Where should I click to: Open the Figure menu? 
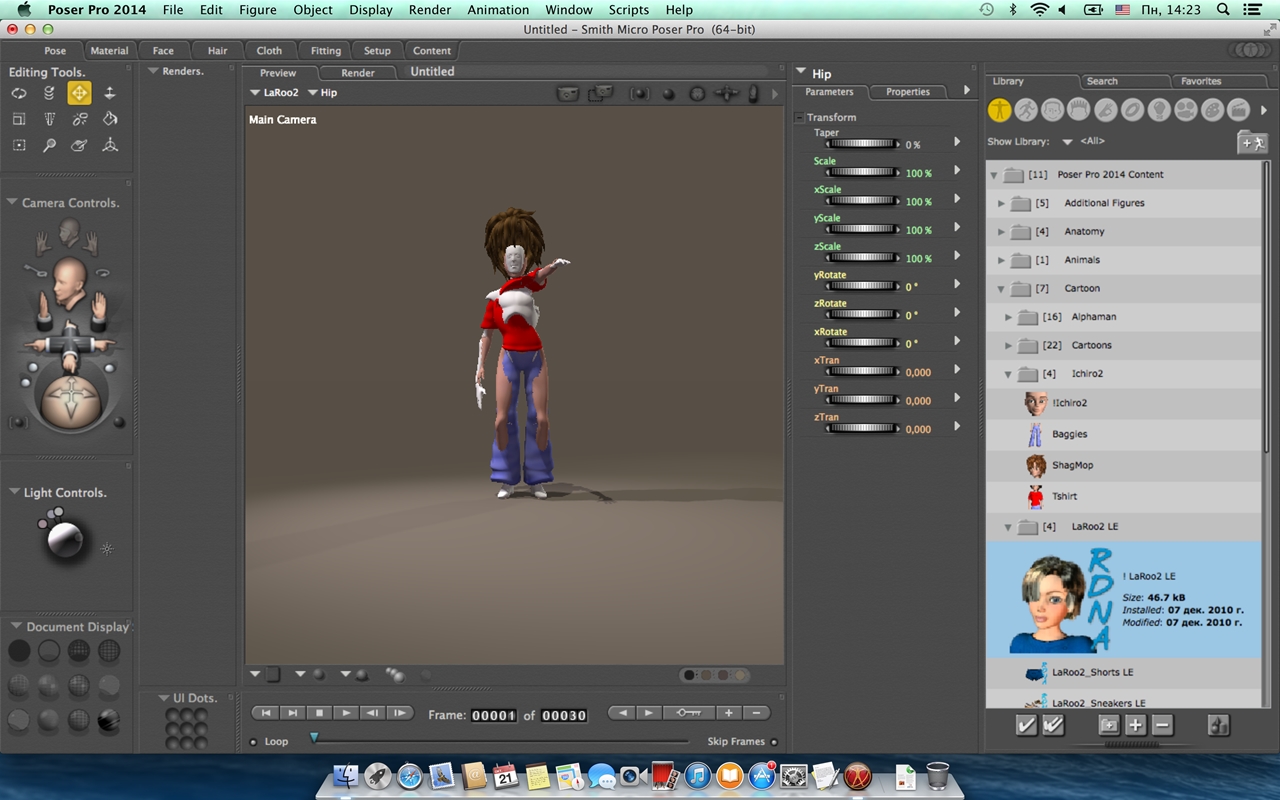pyautogui.click(x=258, y=10)
